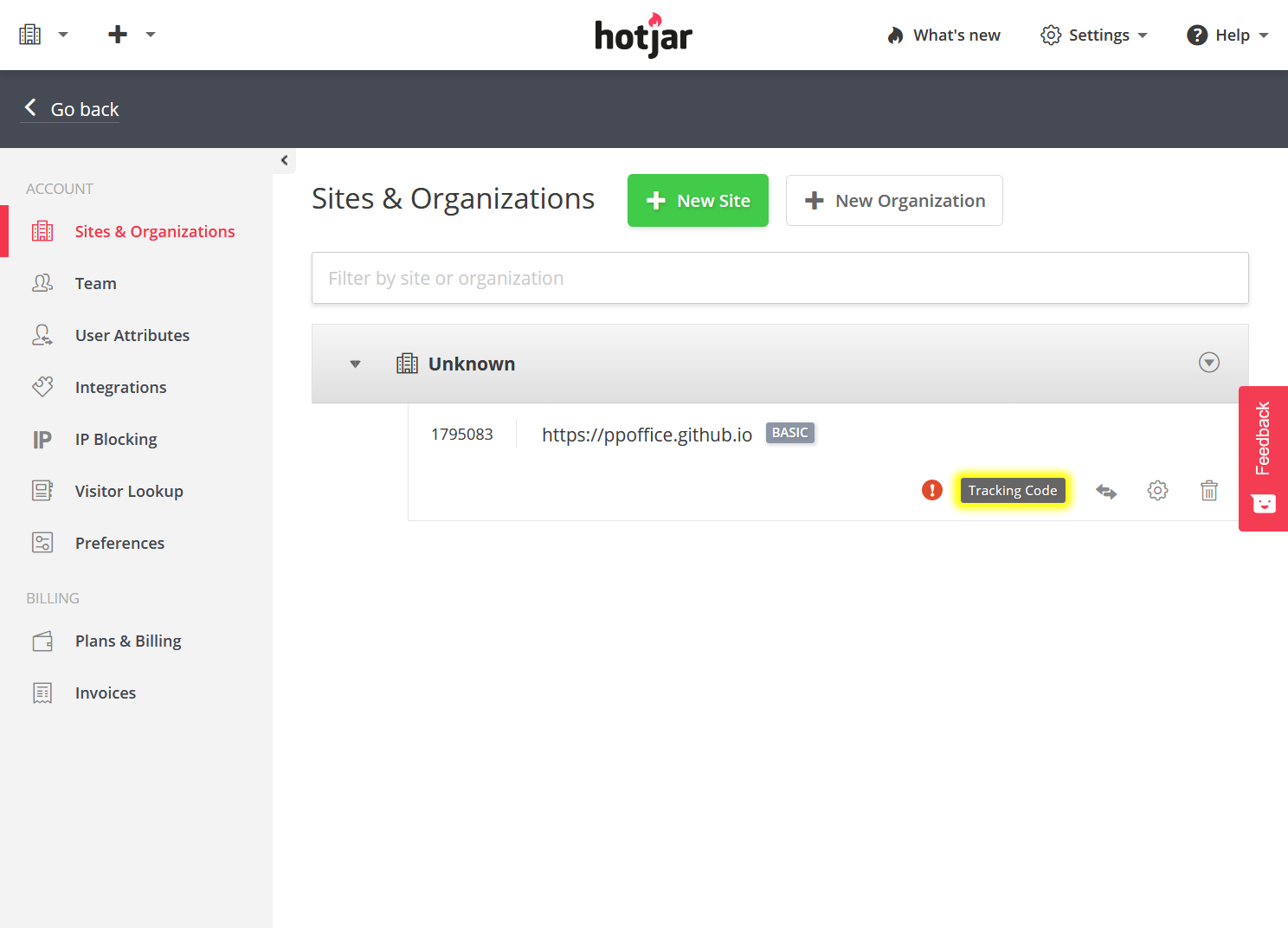Click the Feedback smiley icon

(x=1264, y=504)
